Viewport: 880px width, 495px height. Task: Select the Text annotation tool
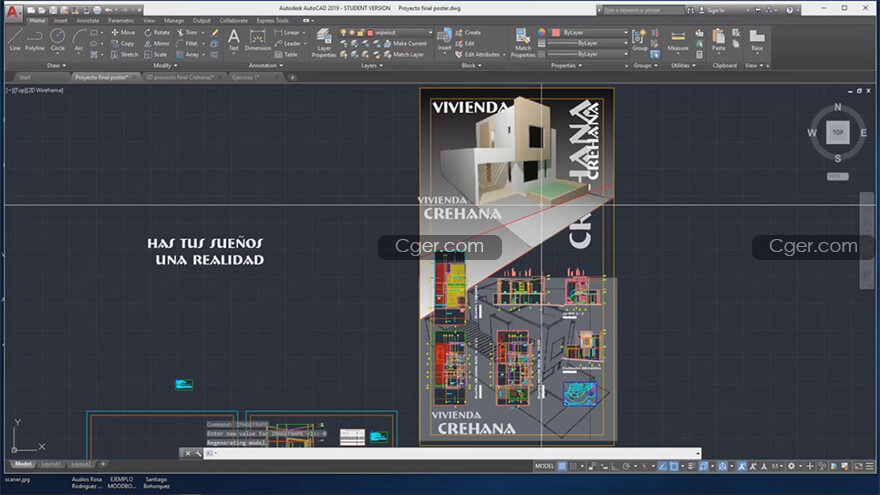tap(233, 40)
